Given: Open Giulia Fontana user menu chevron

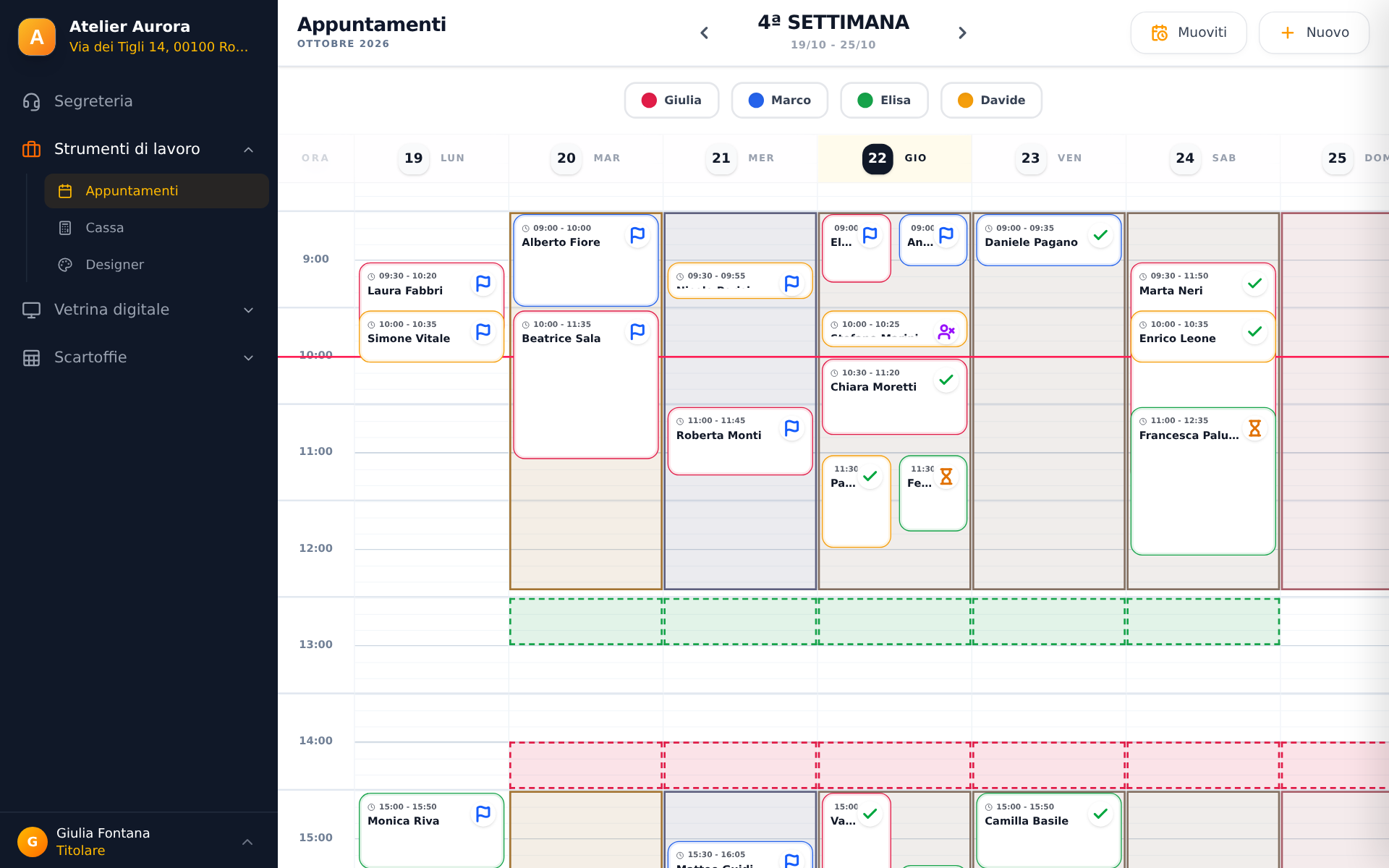Looking at the screenshot, I should tap(247, 842).
